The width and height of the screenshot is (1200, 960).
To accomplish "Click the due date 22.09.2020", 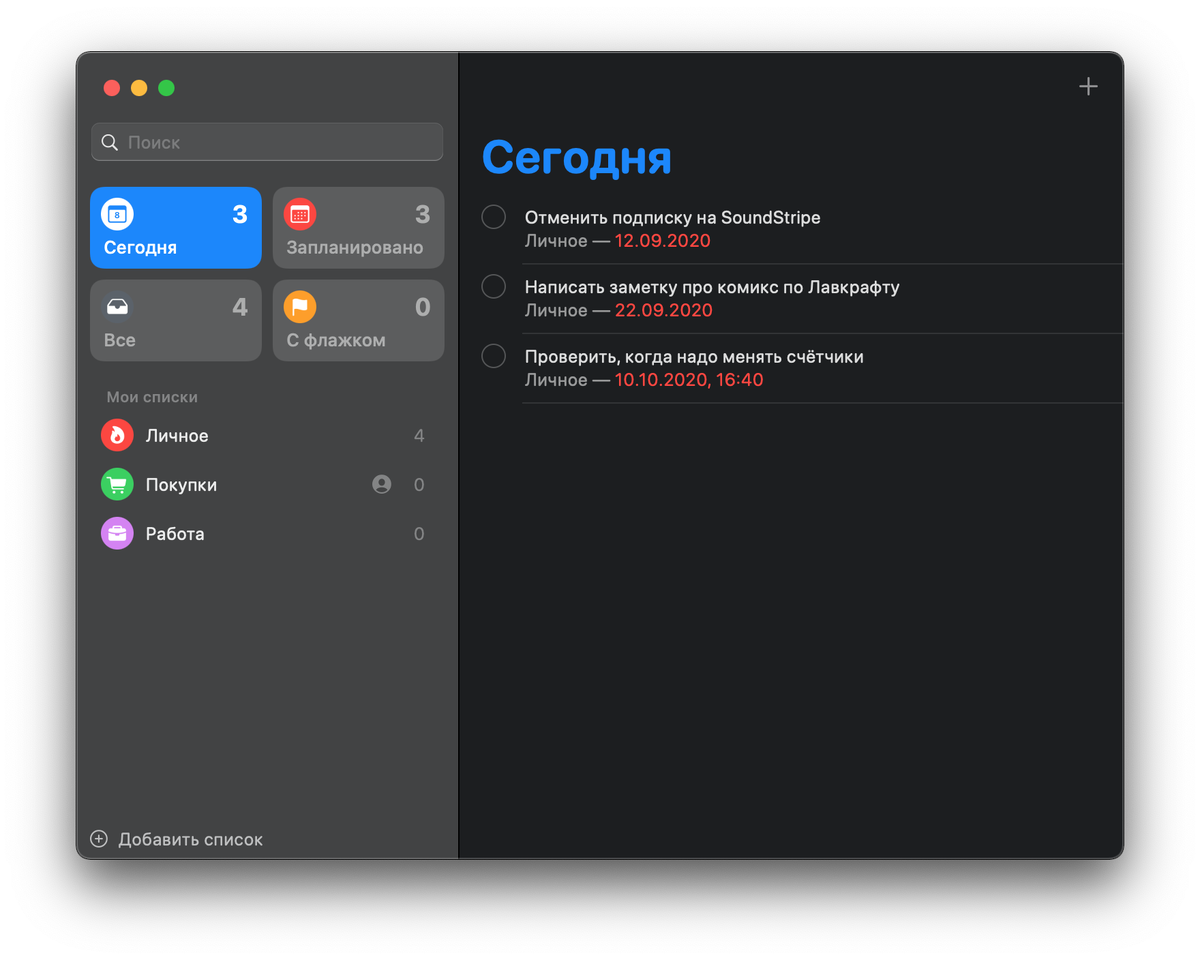I will tap(664, 310).
